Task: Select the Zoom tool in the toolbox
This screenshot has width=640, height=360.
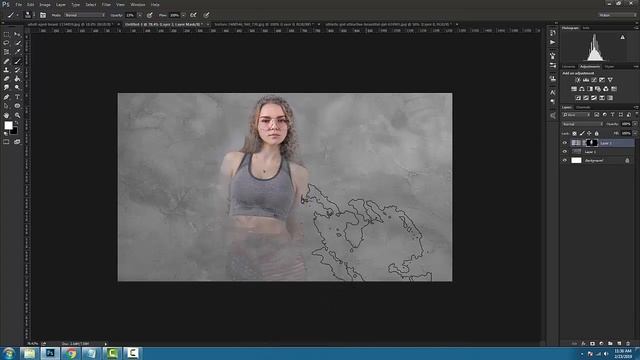Action: tap(18, 116)
